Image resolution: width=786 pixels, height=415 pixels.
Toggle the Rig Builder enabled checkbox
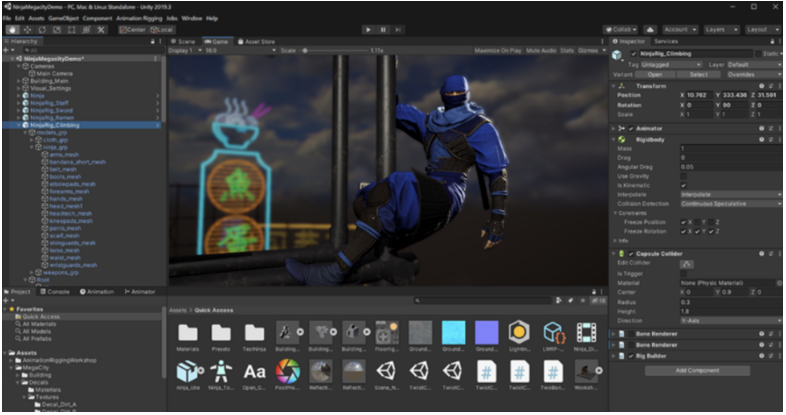(631, 356)
